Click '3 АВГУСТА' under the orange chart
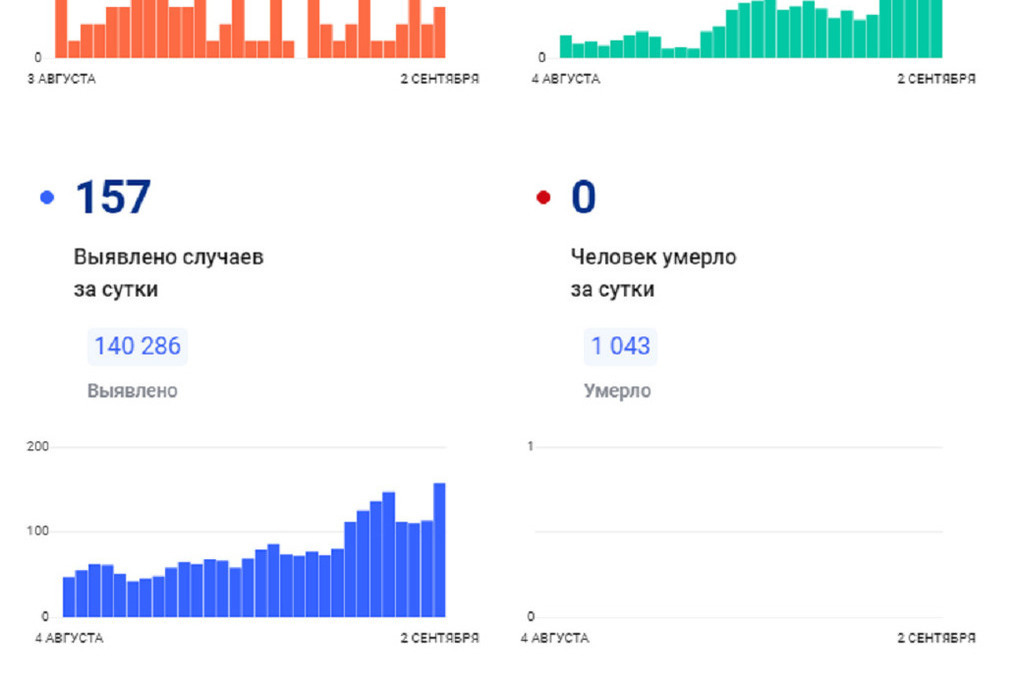This screenshot has height=680, width=1020. pyautogui.click(x=62, y=79)
